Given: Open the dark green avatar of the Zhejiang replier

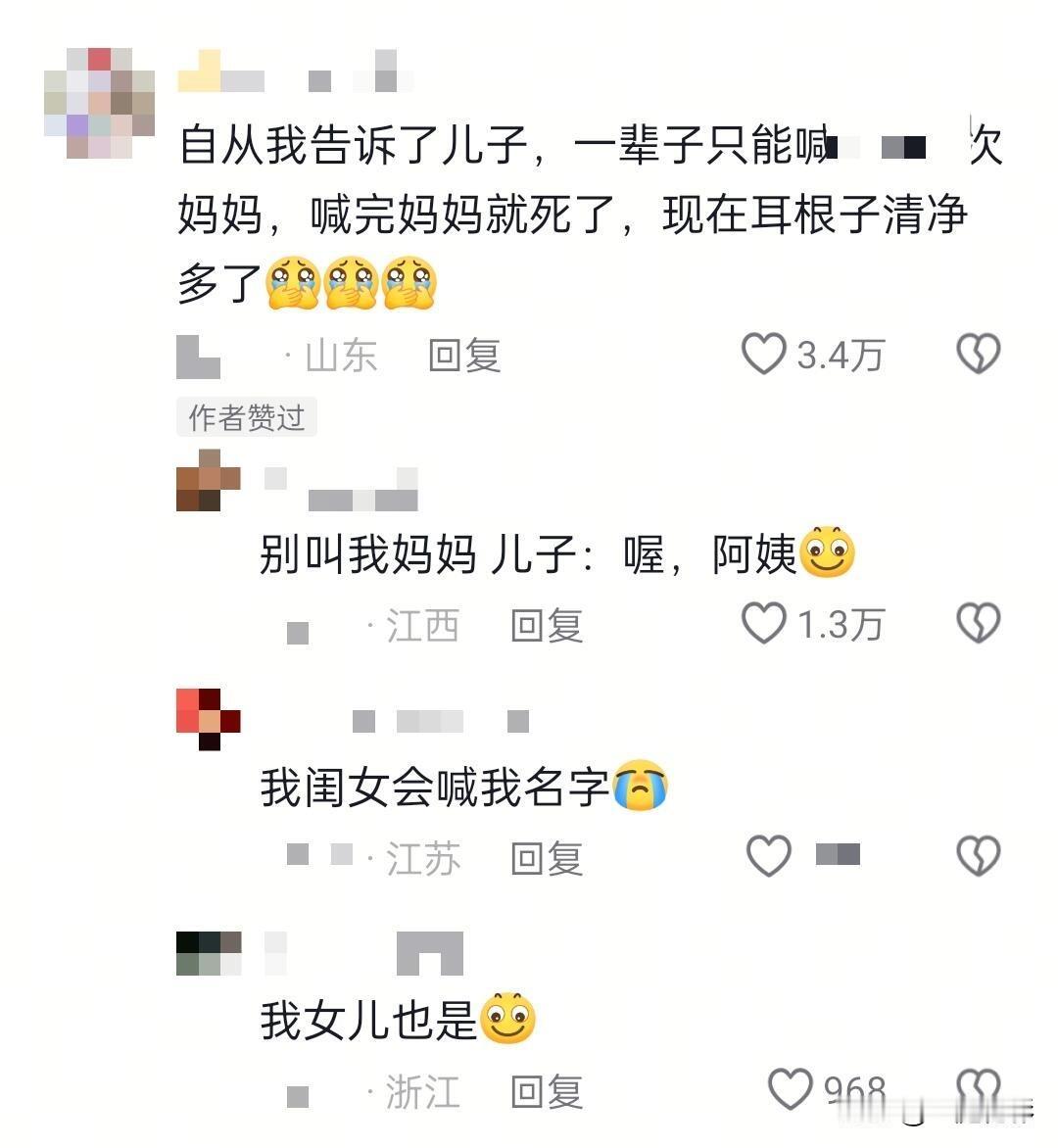Looking at the screenshot, I should [209, 953].
